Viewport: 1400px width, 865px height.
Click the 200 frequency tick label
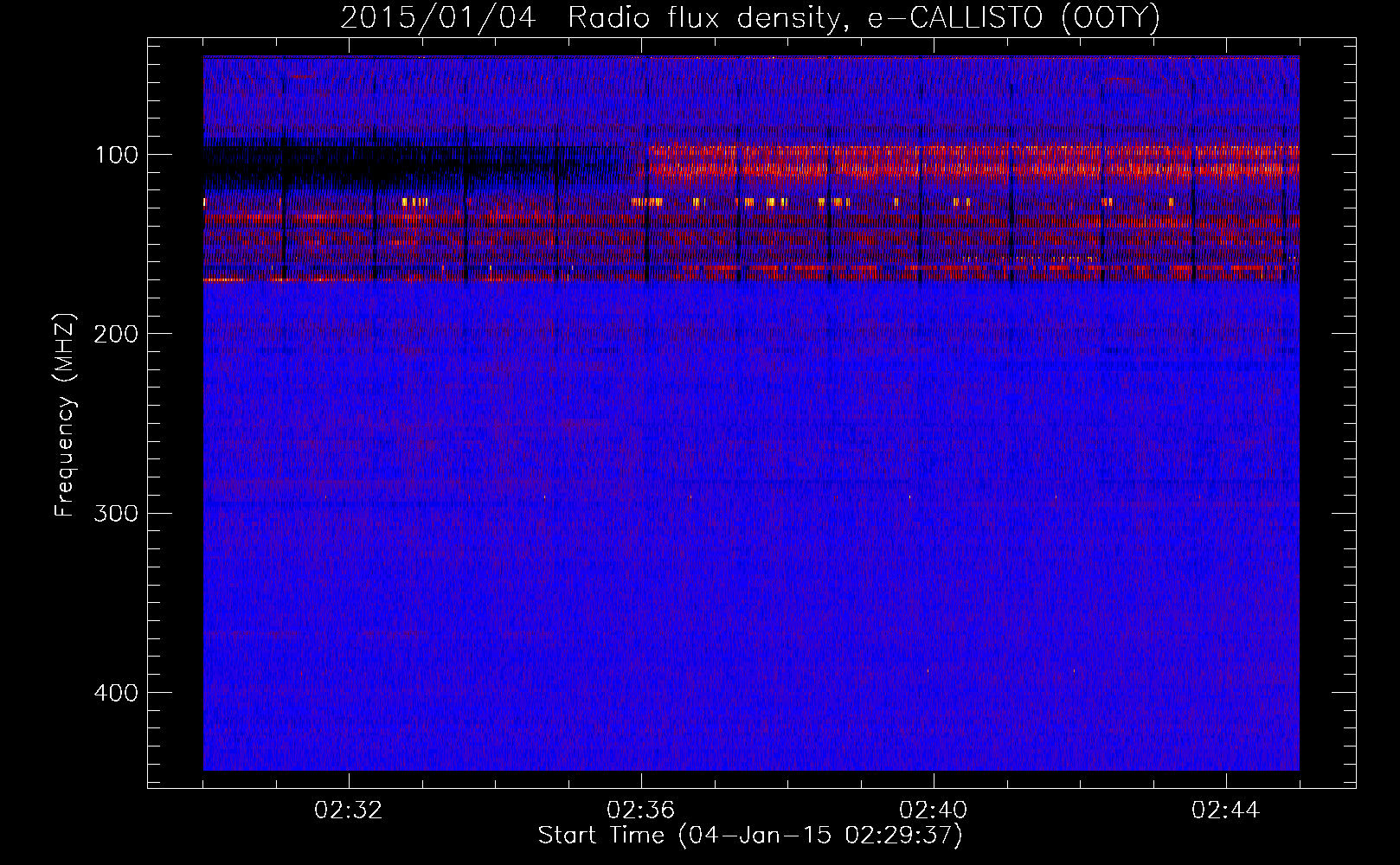click(116, 334)
